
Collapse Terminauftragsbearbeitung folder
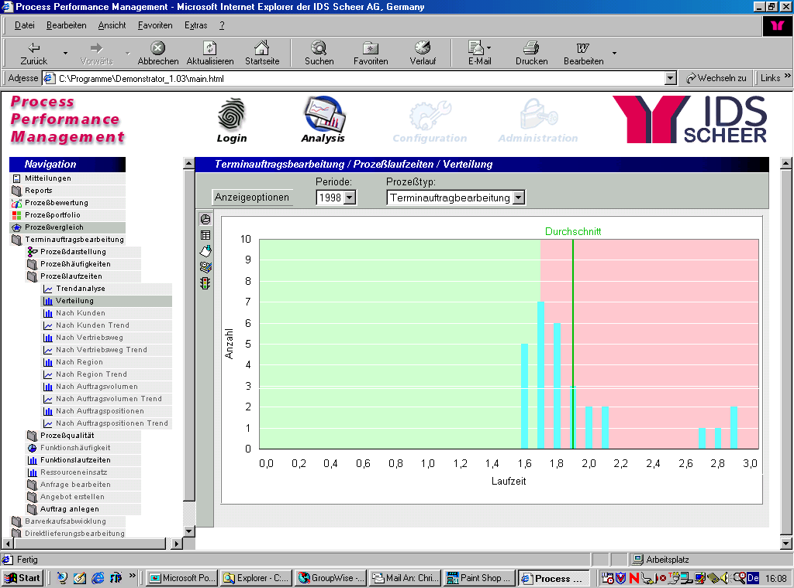click(67, 240)
